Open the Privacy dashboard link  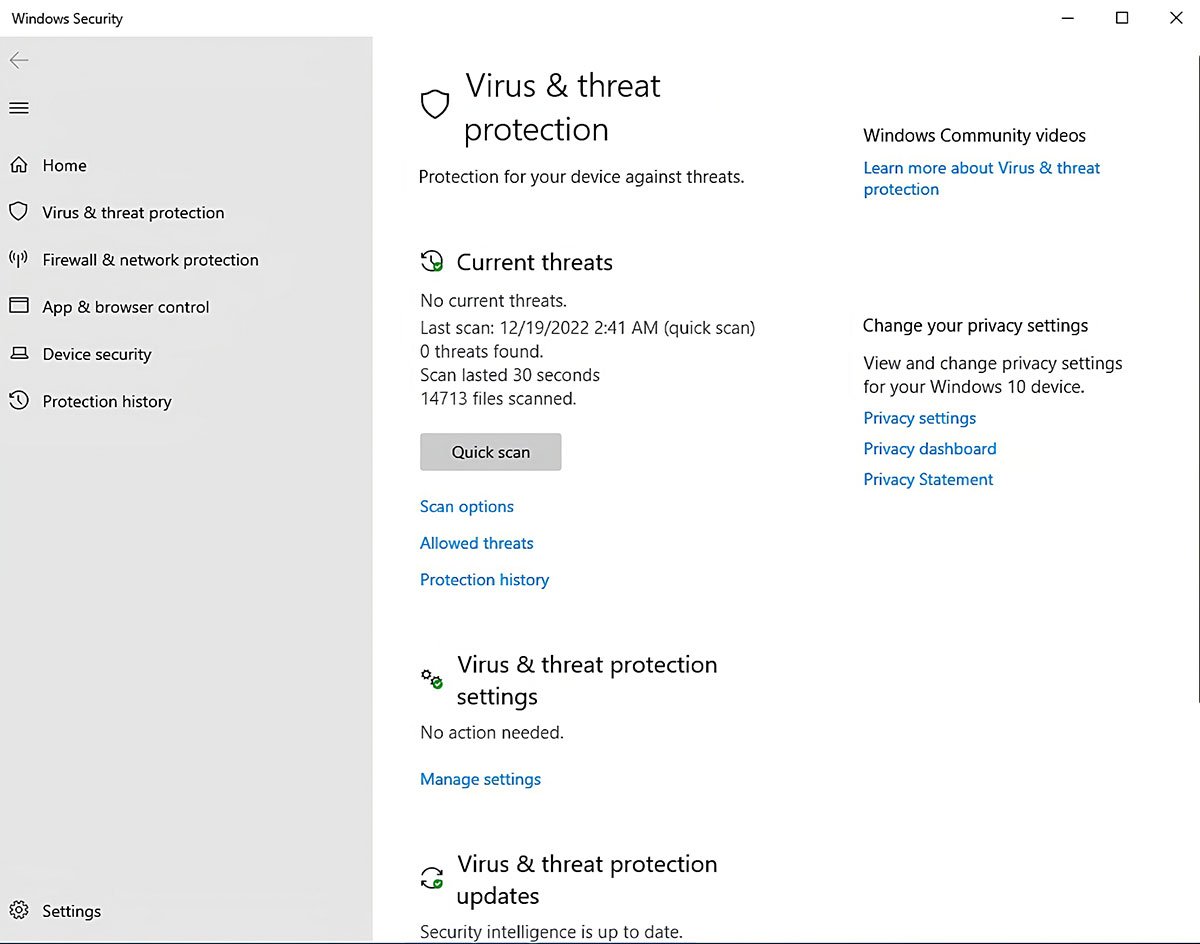coord(929,449)
